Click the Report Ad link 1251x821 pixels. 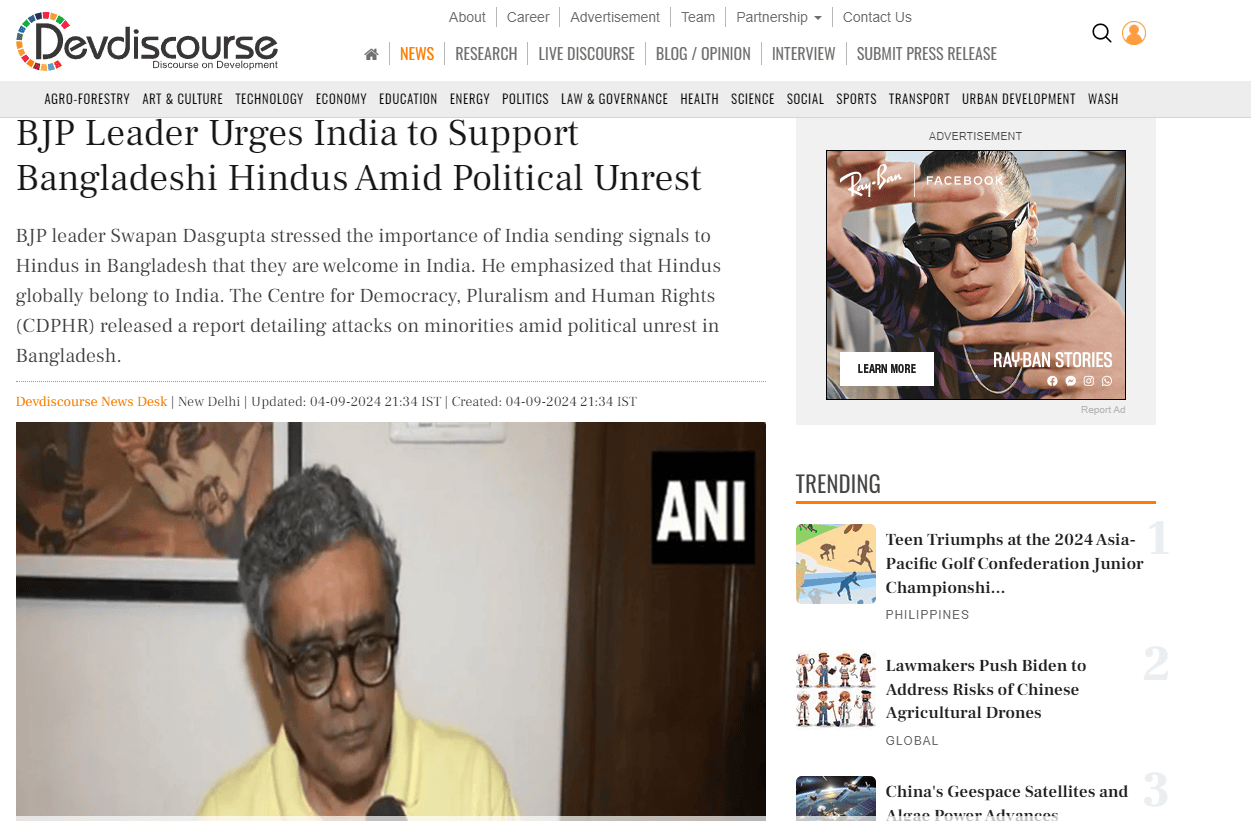pyautogui.click(x=1103, y=410)
